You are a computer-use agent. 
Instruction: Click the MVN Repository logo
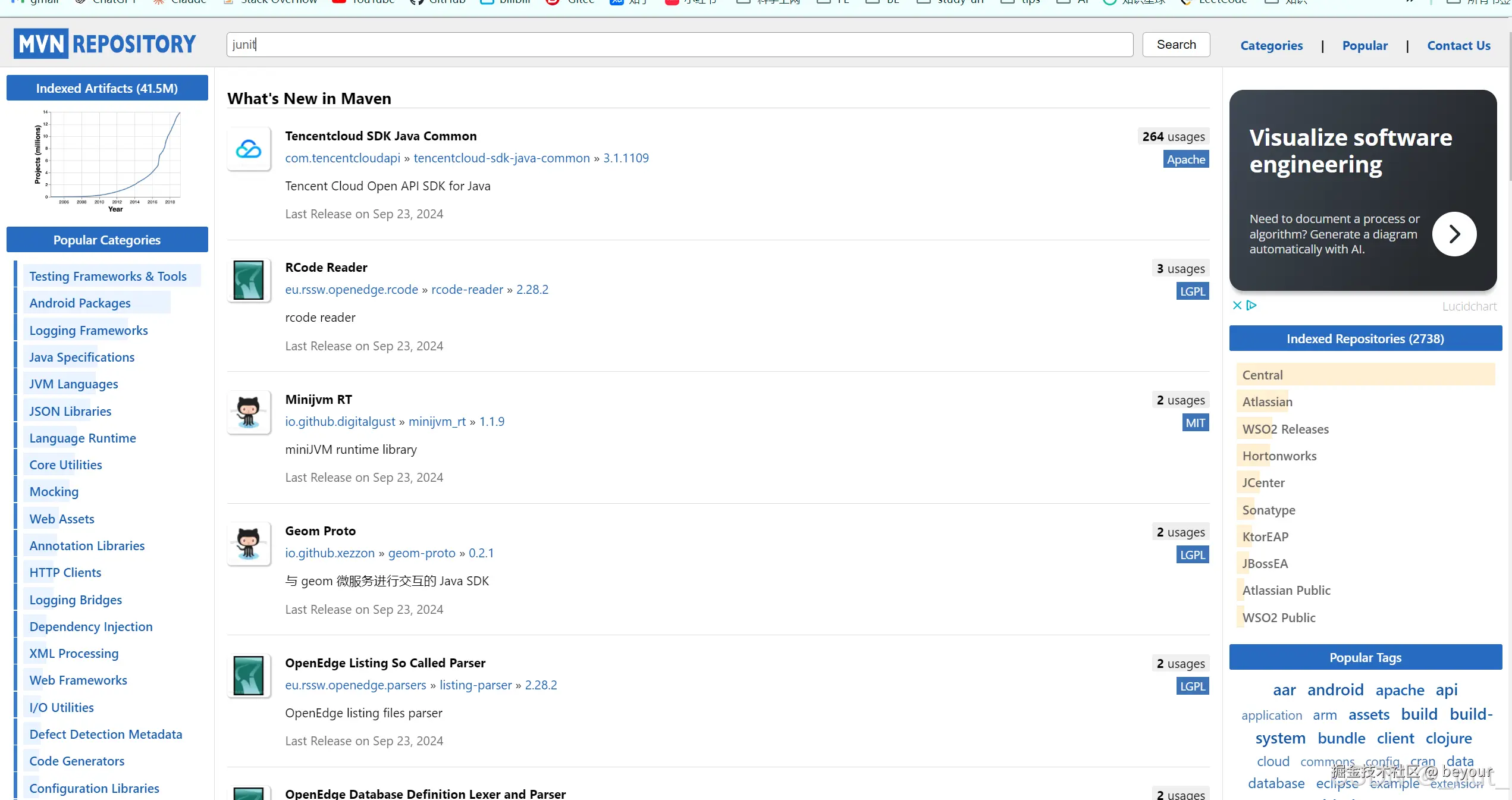105,44
